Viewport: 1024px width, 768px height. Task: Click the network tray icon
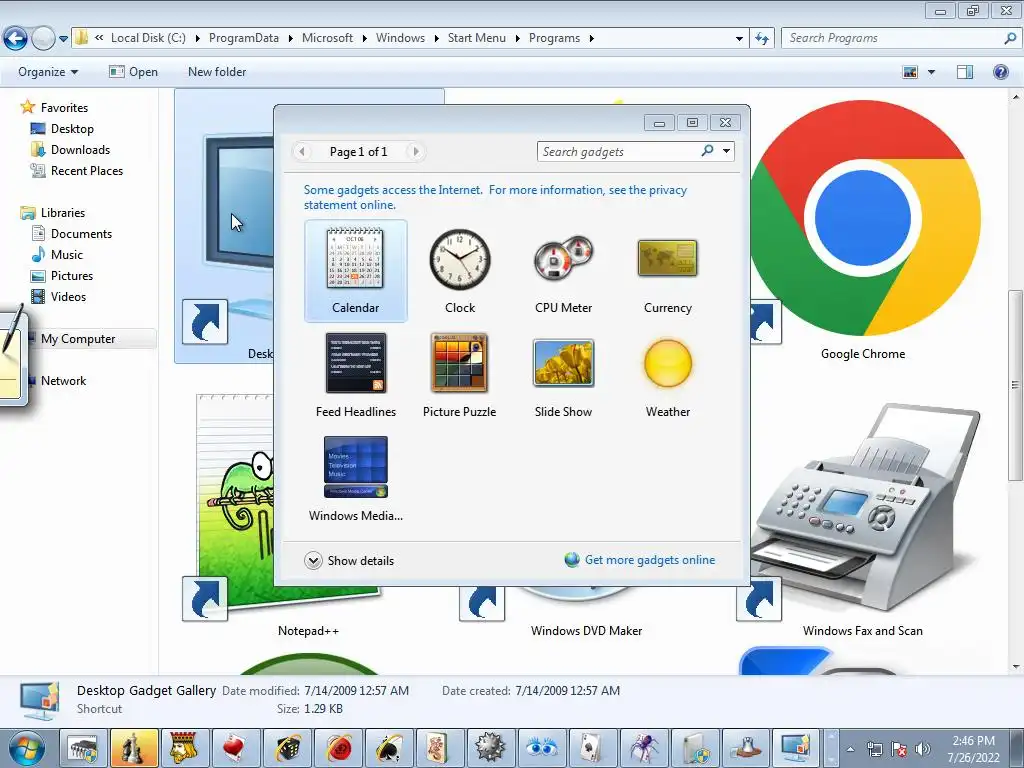point(875,749)
